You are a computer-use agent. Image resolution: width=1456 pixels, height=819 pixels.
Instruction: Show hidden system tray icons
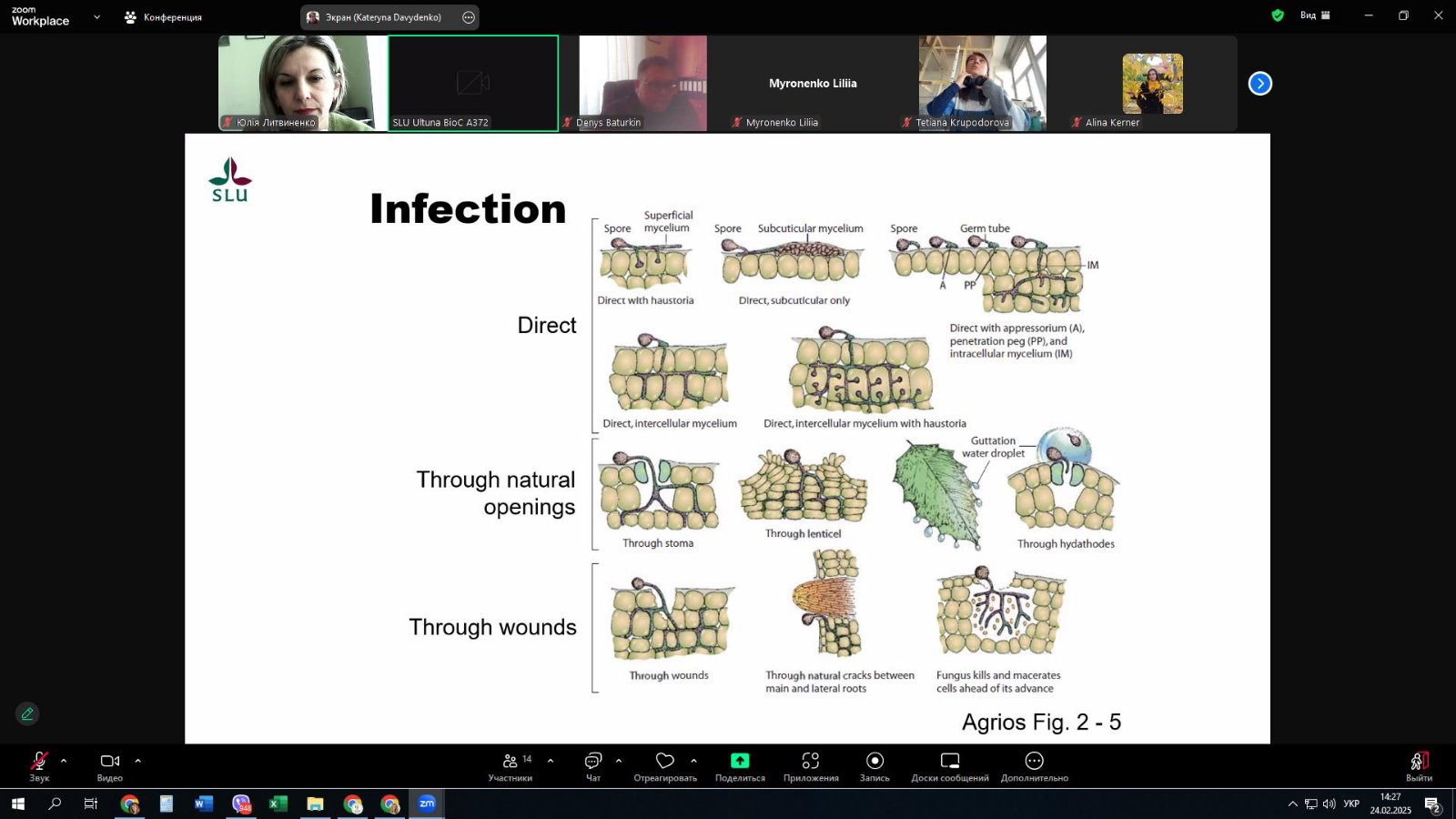pyautogui.click(x=1292, y=804)
